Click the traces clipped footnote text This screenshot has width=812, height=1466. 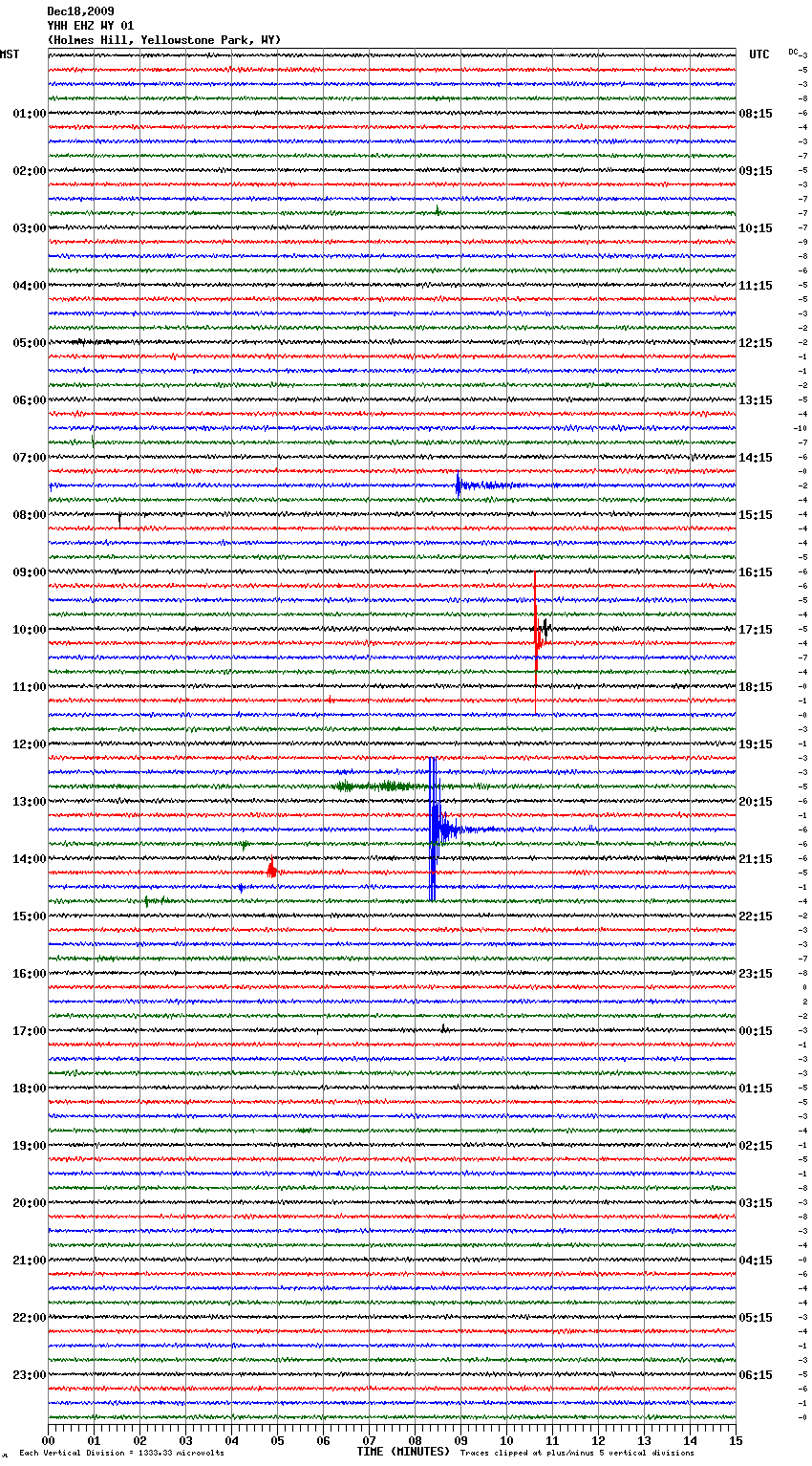click(x=577, y=1454)
